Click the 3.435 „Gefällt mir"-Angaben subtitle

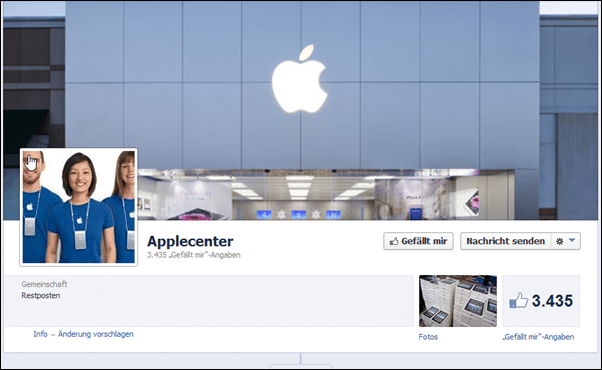(194, 255)
